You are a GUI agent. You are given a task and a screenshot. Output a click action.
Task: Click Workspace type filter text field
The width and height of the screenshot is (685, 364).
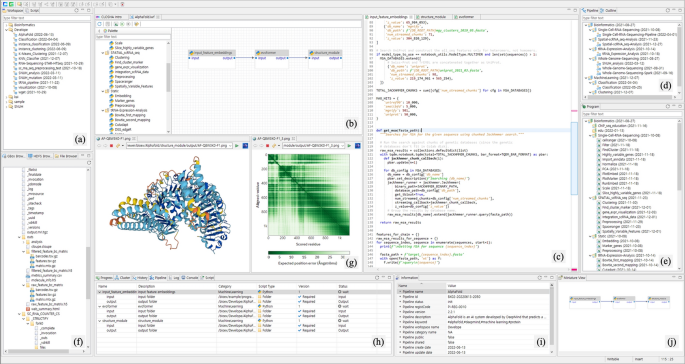click(46, 18)
